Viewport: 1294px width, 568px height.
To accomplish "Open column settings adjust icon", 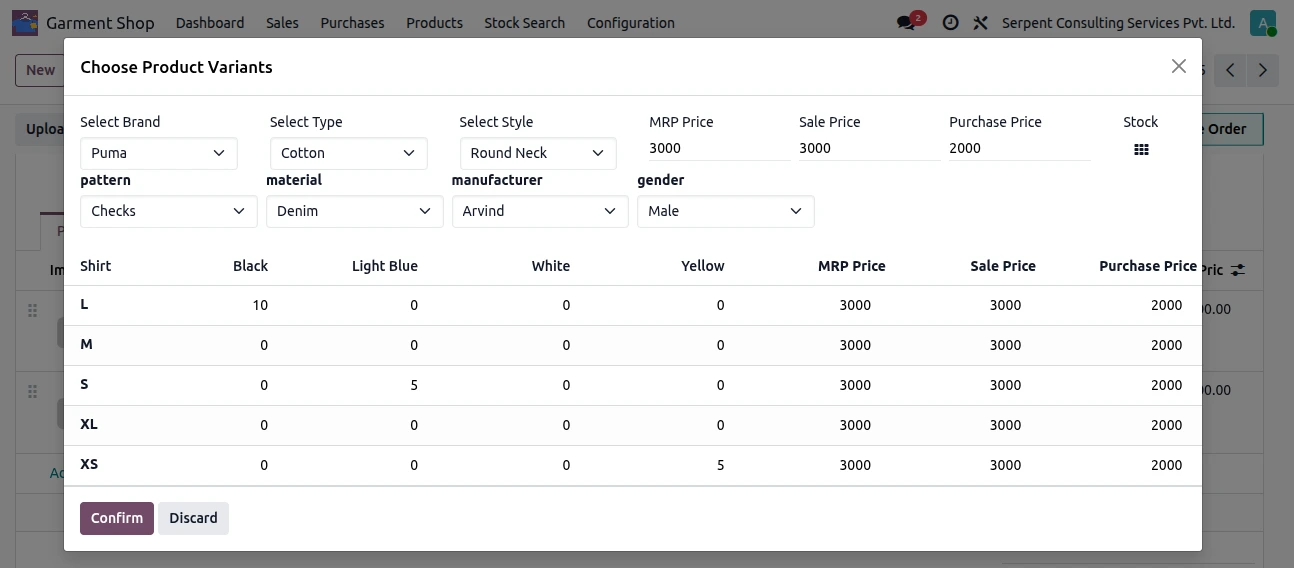I will (x=1238, y=270).
